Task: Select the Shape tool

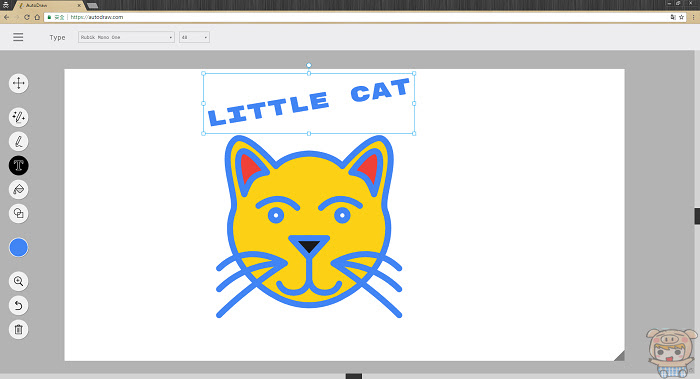Action: [x=18, y=213]
